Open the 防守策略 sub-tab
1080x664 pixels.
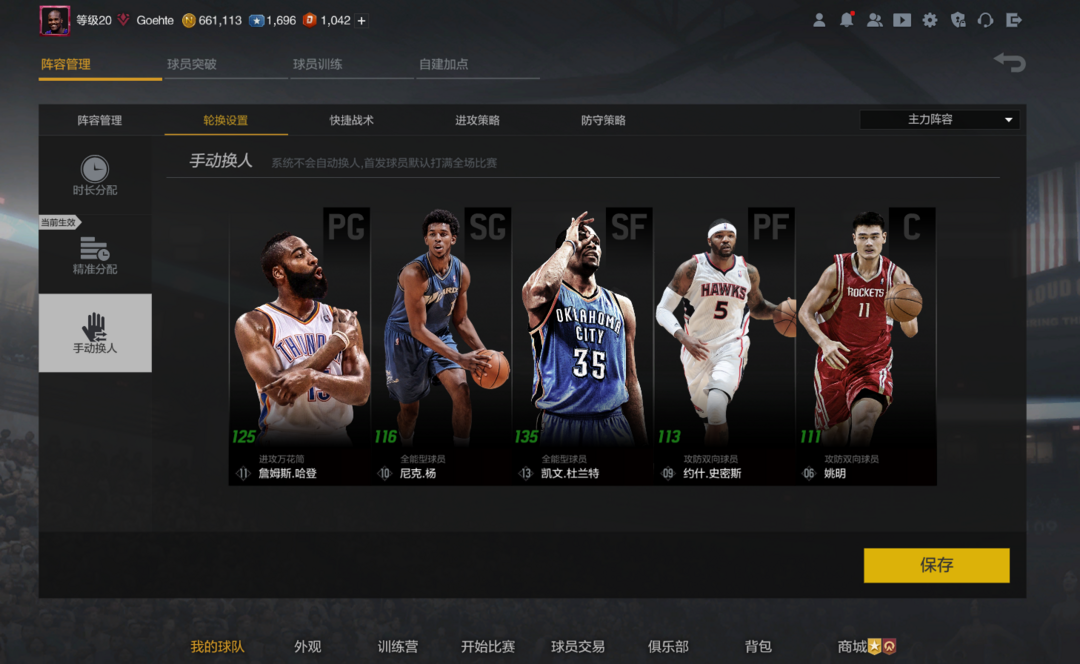(603, 120)
